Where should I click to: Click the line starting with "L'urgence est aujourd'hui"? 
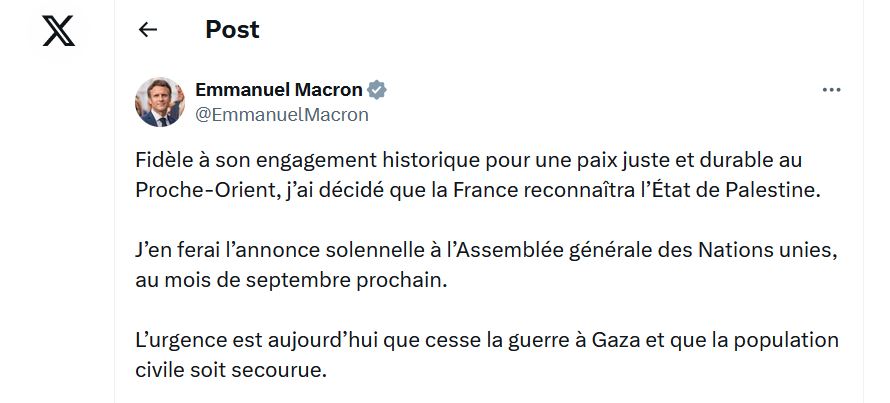click(x=486, y=340)
